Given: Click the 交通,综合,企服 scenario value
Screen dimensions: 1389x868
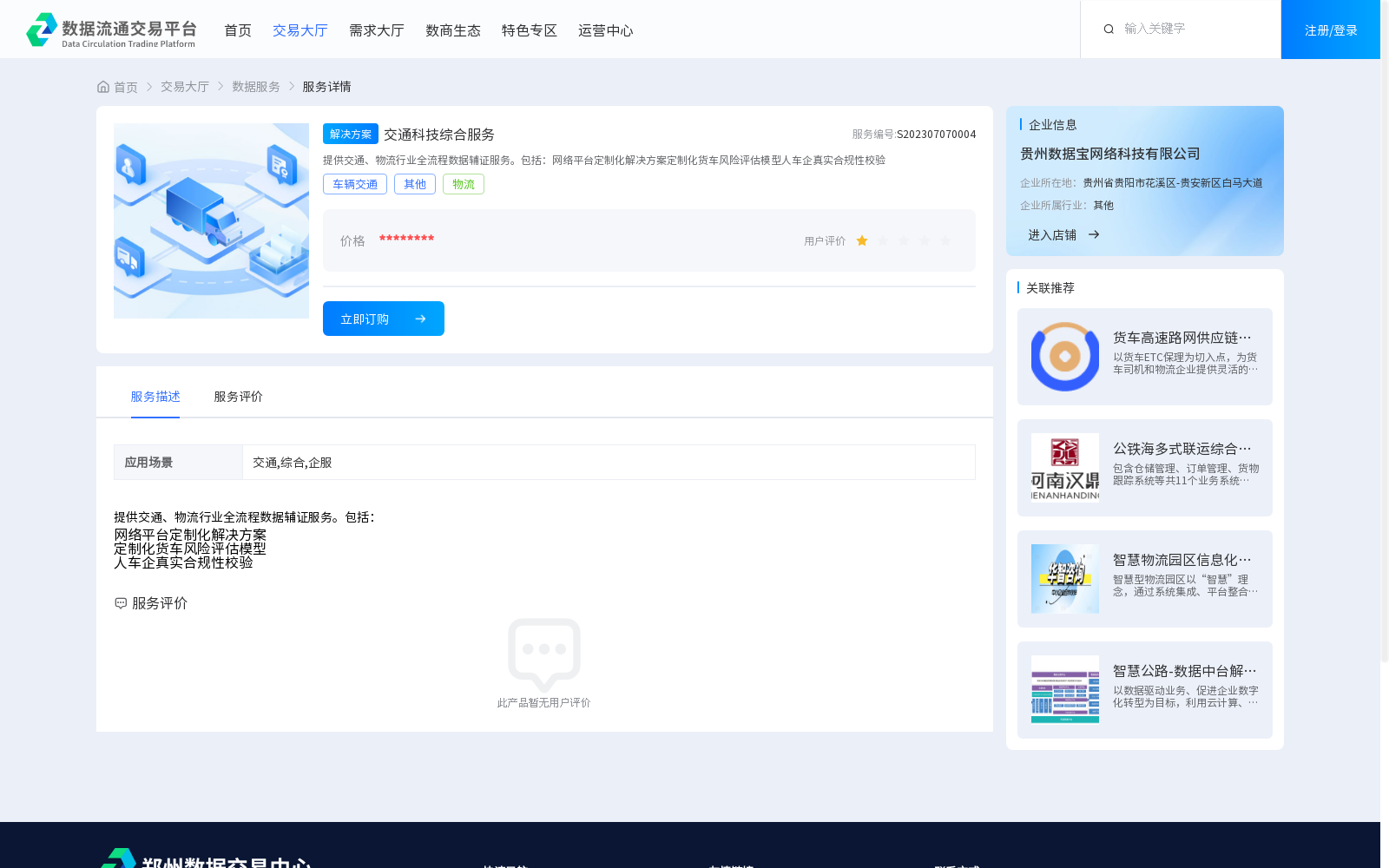Looking at the screenshot, I should [293, 463].
